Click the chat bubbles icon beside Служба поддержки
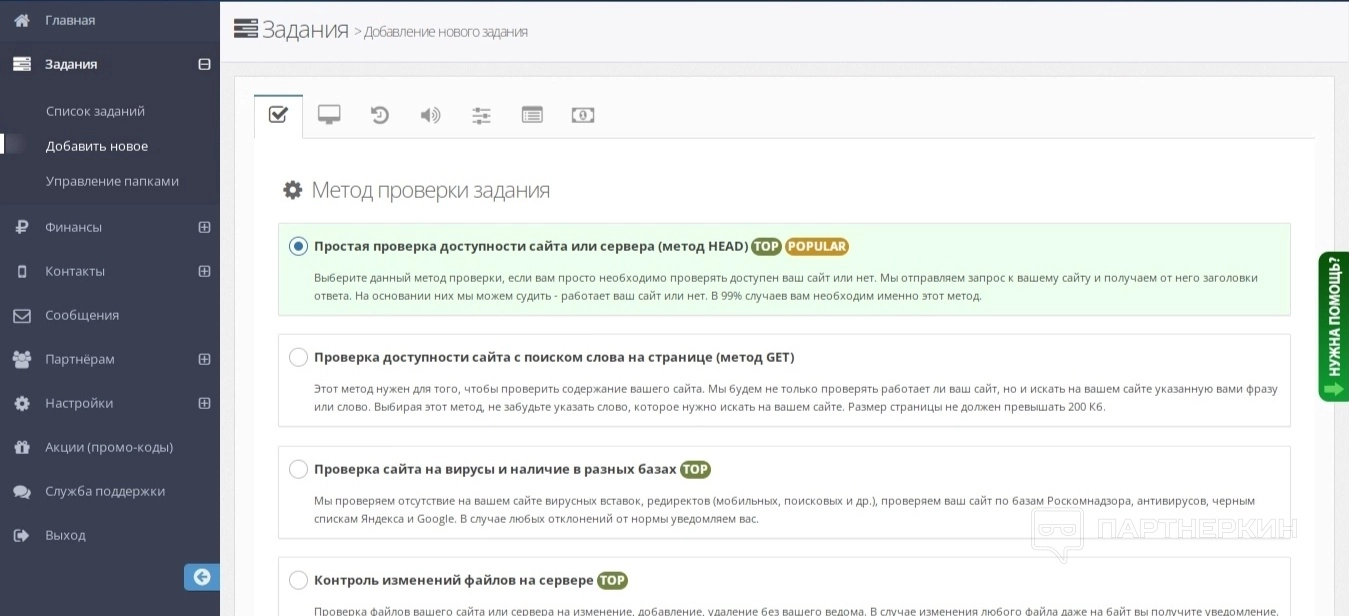This screenshot has width=1349, height=616. tap(22, 491)
